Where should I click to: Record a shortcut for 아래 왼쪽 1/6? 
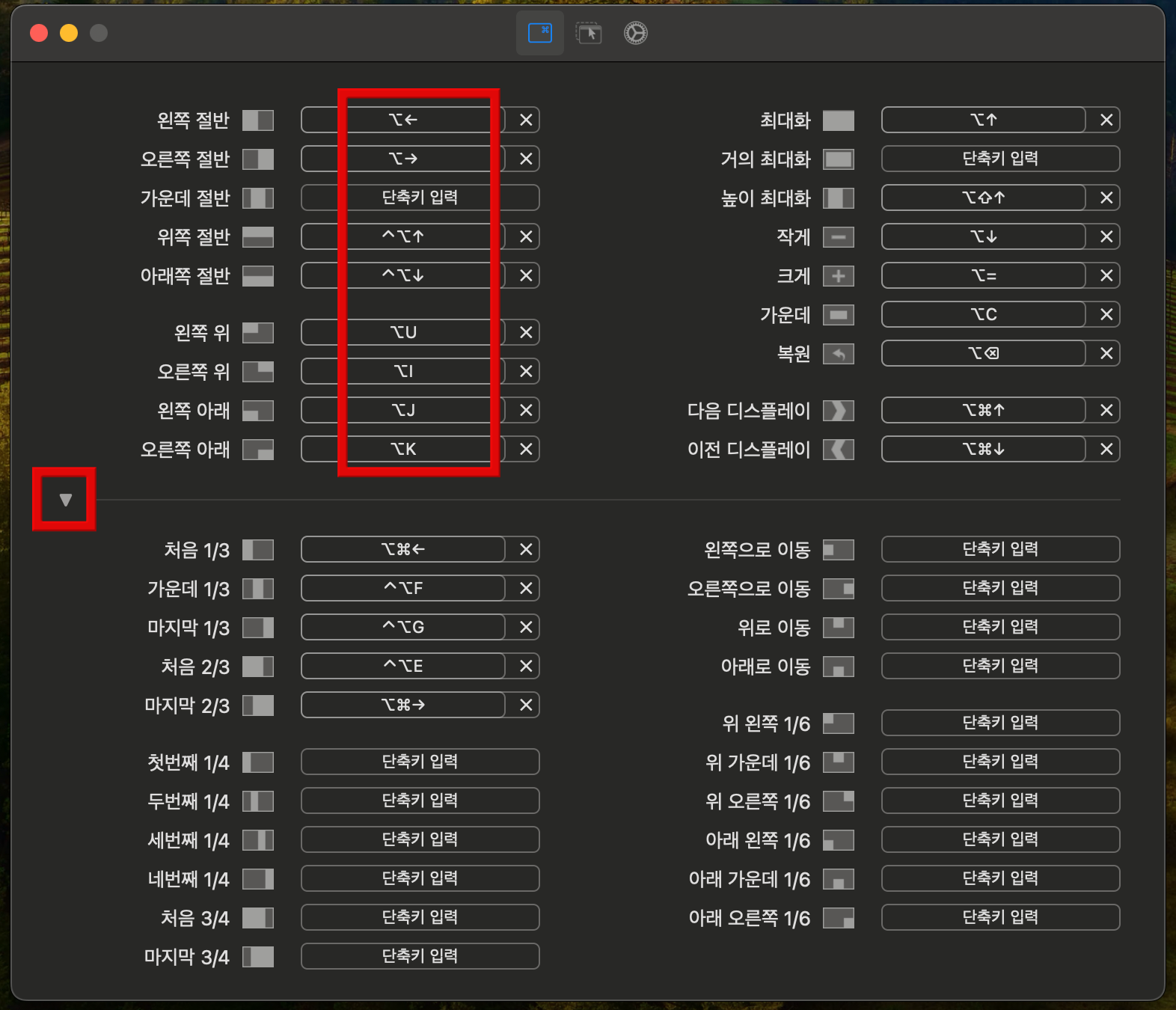click(x=1001, y=839)
